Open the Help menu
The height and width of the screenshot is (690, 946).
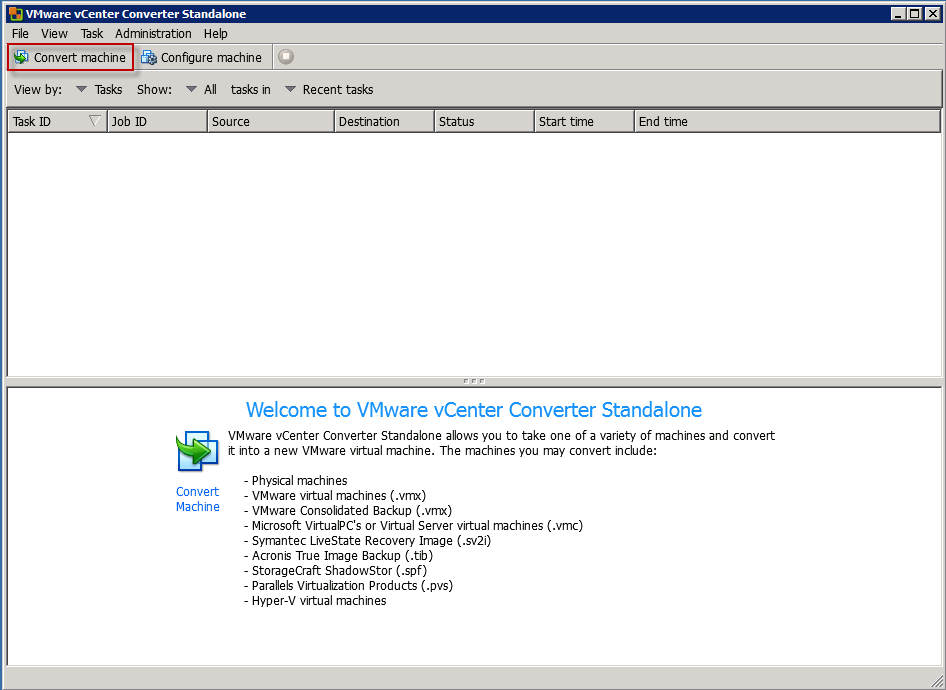tap(215, 34)
